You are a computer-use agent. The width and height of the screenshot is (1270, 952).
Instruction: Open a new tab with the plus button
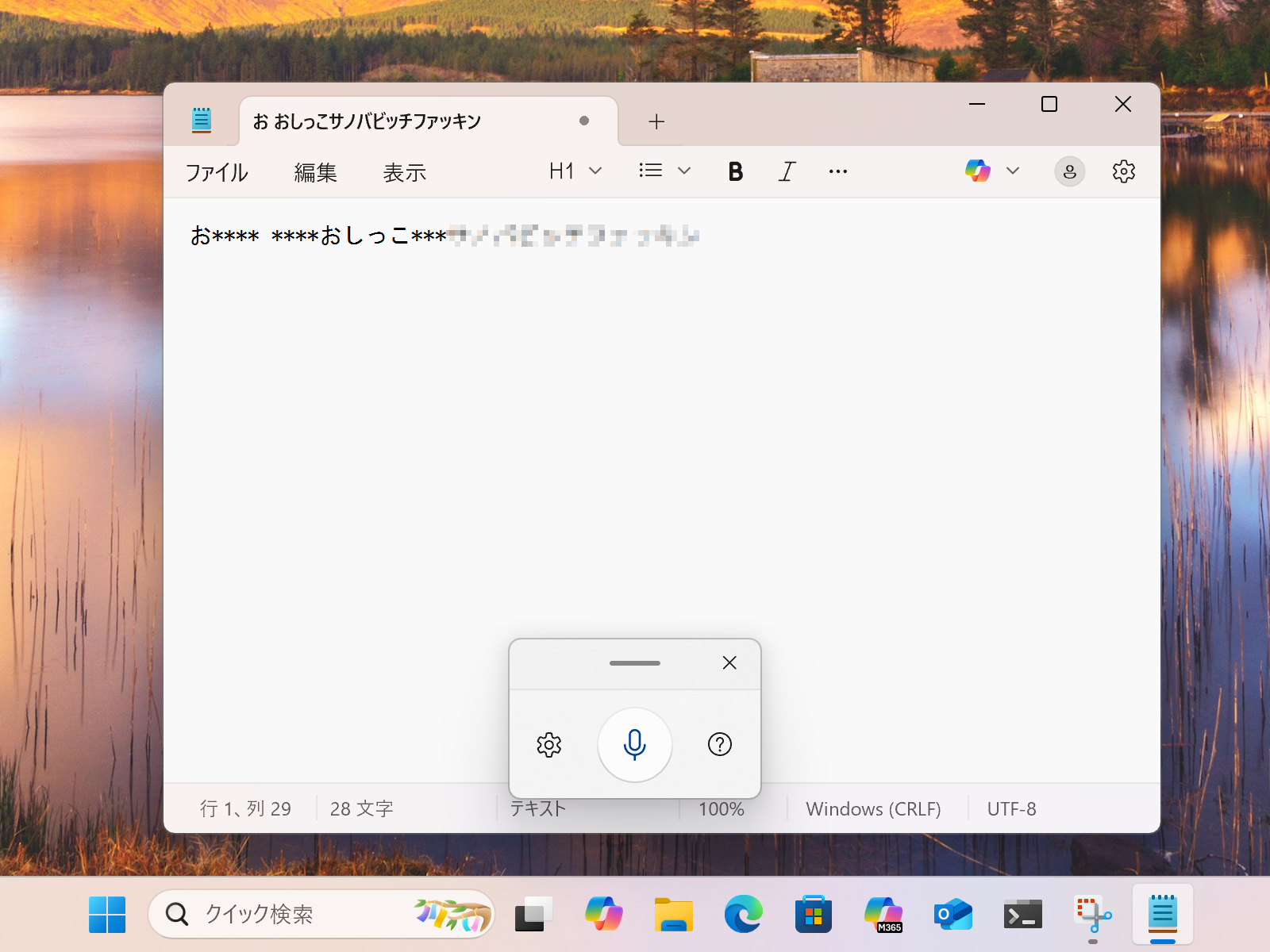[x=656, y=121]
